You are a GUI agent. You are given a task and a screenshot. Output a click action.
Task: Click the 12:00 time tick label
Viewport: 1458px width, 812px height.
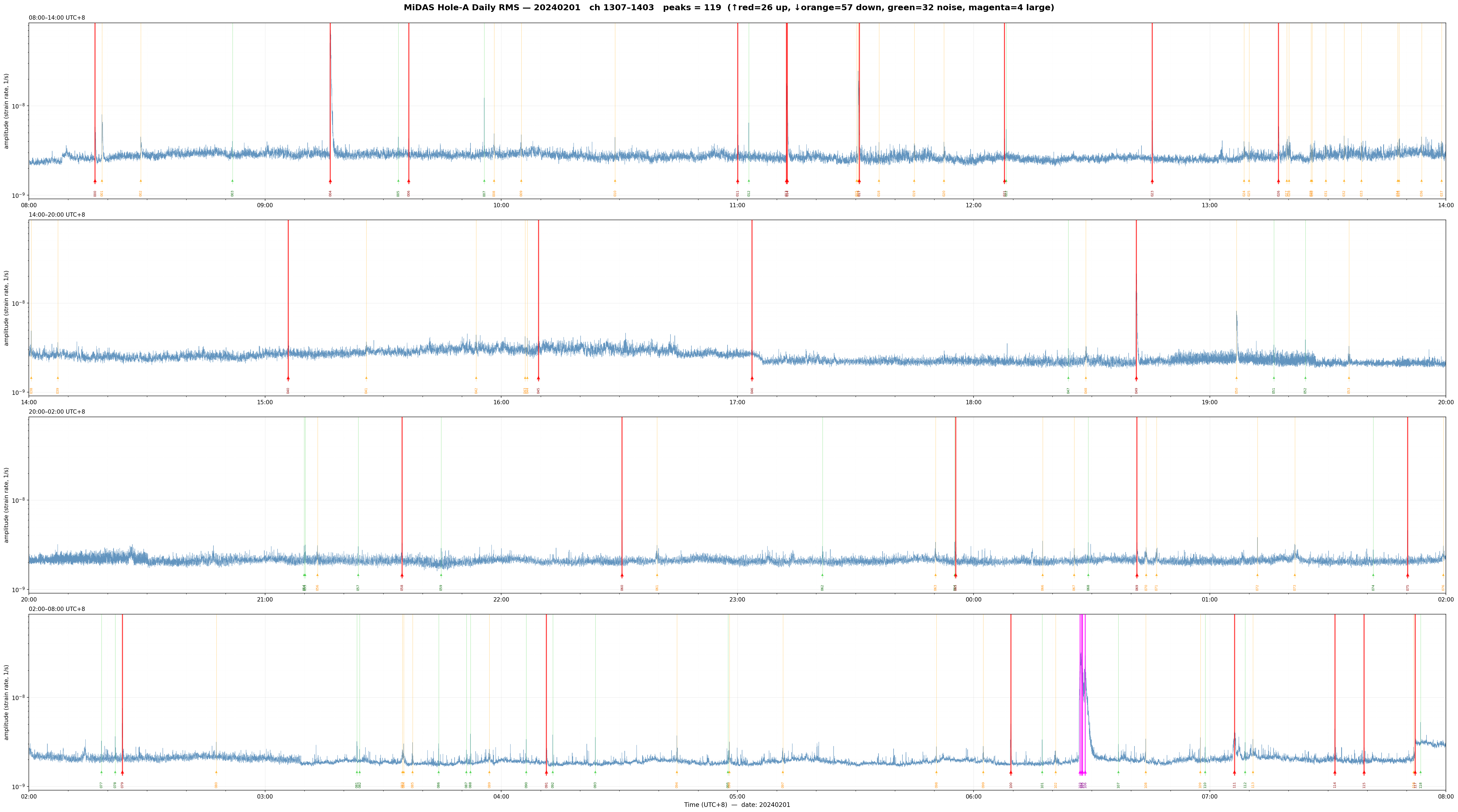tap(974, 205)
